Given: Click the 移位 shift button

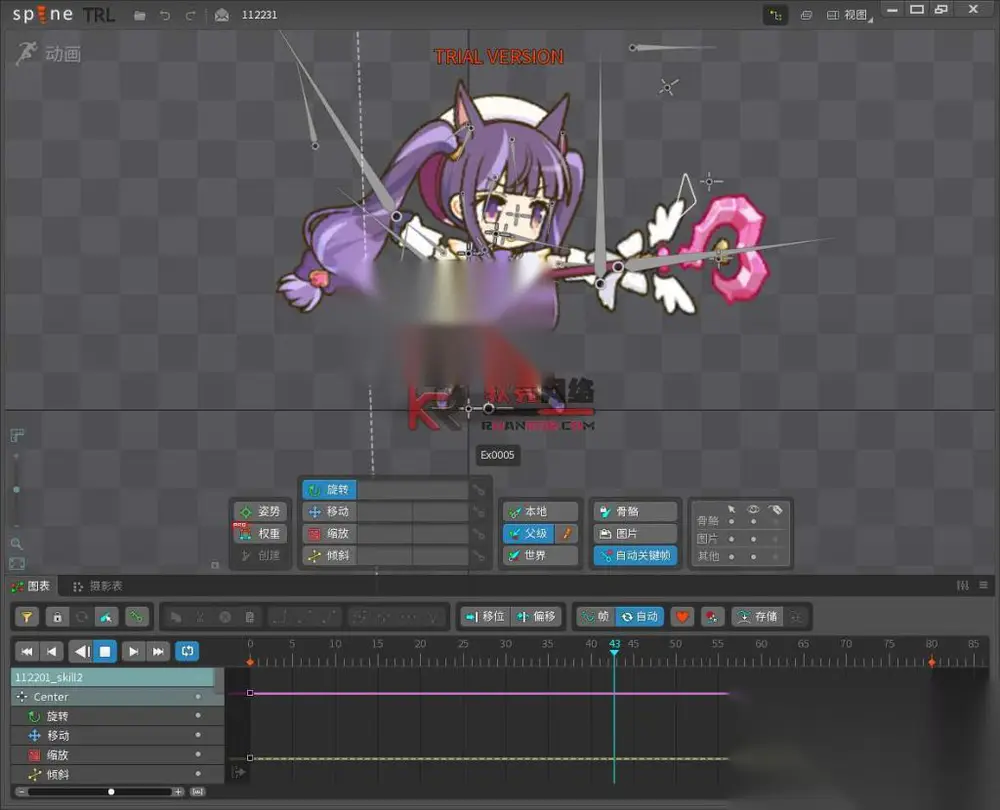Looking at the screenshot, I should 485,617.
